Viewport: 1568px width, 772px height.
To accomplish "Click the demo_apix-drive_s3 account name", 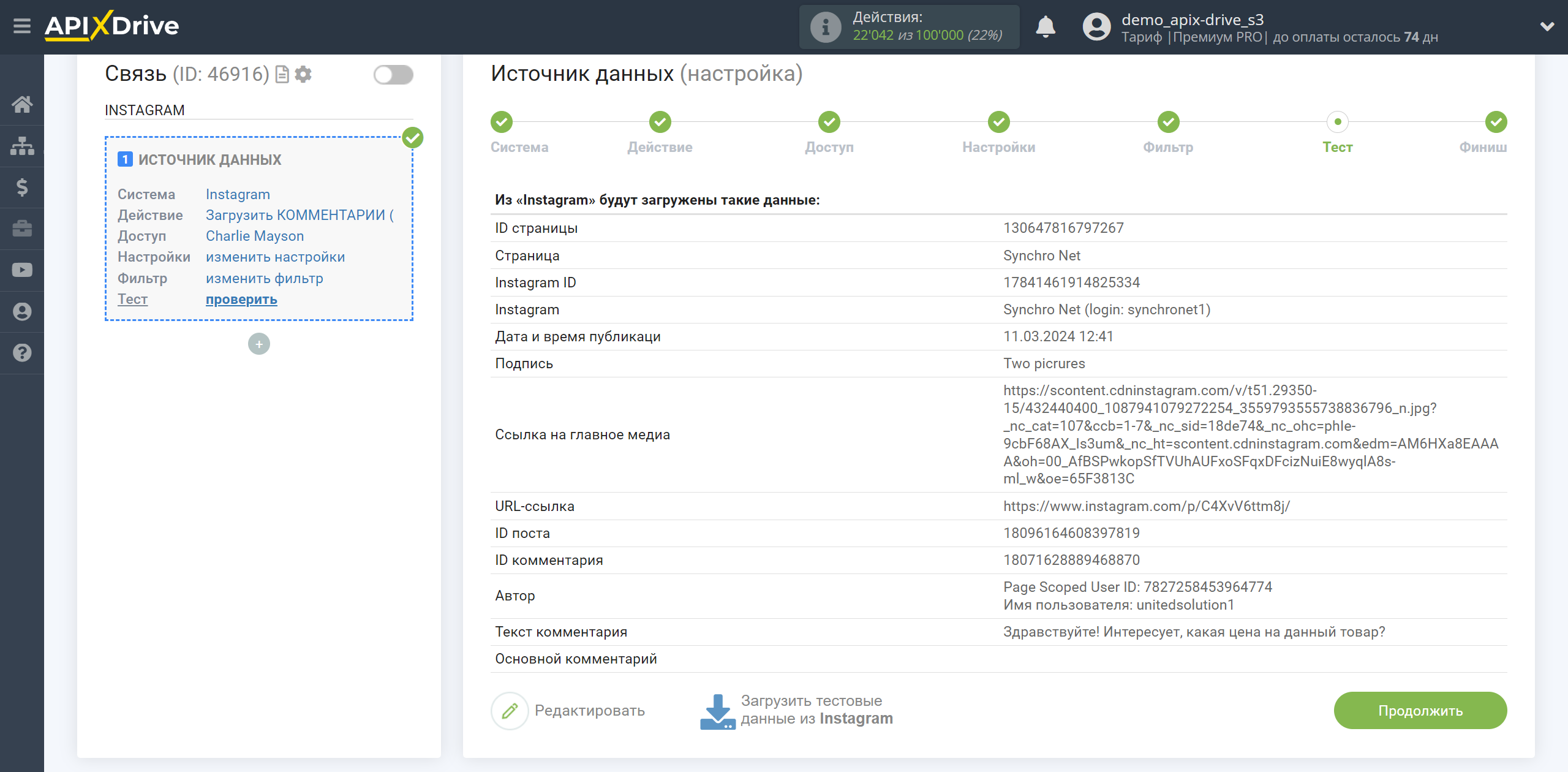I will pyautogui.click(x=1192, y=20).
